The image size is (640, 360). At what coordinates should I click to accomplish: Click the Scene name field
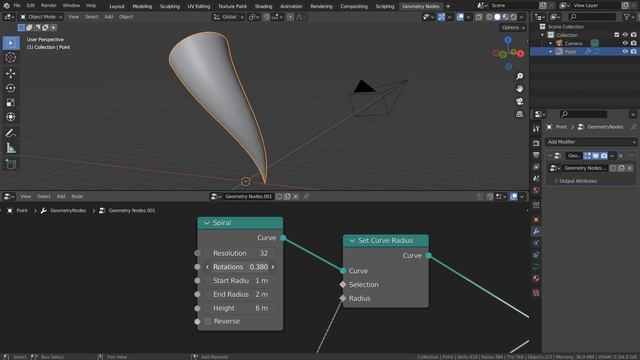514,6
